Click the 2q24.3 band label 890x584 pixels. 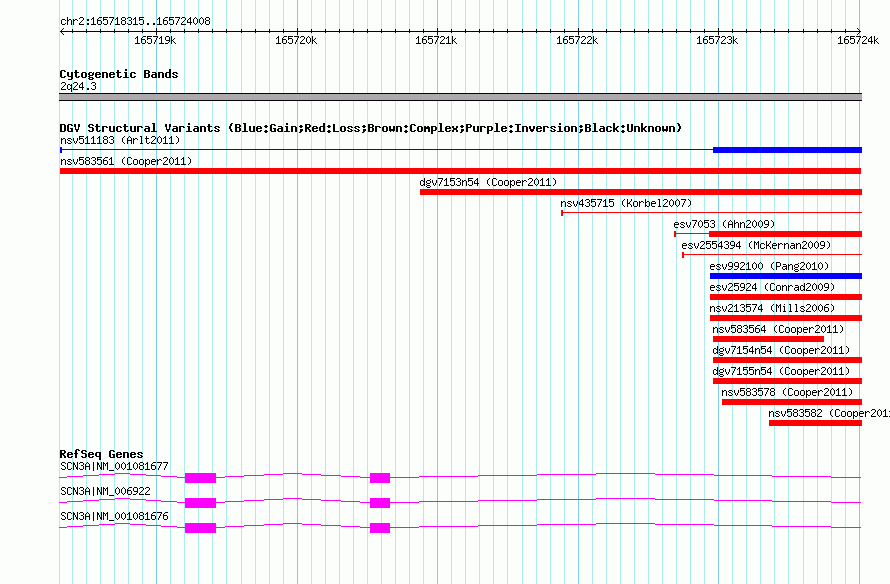[78, 86]
